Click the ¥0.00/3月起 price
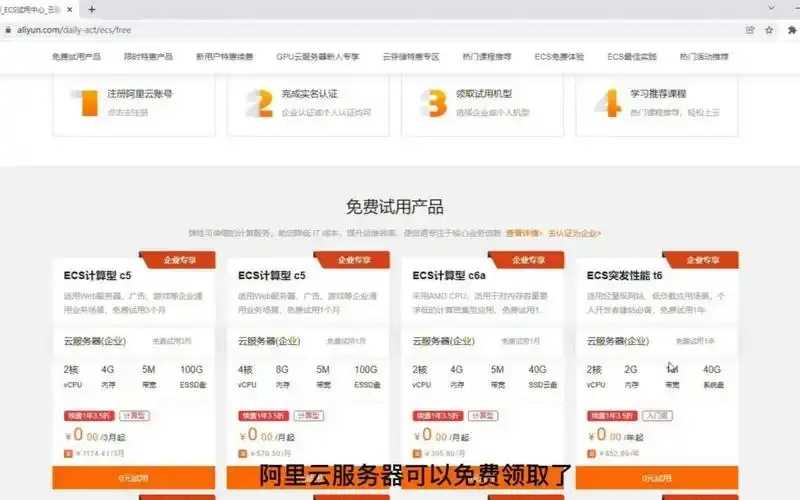800x500 pixels. 95,435
